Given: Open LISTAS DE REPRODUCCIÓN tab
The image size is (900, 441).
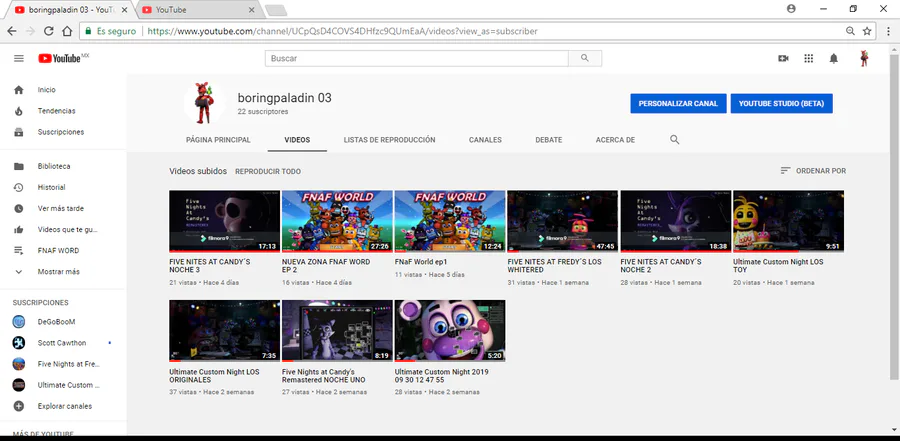Looking at the screenshot, I should tap(389, 140).
